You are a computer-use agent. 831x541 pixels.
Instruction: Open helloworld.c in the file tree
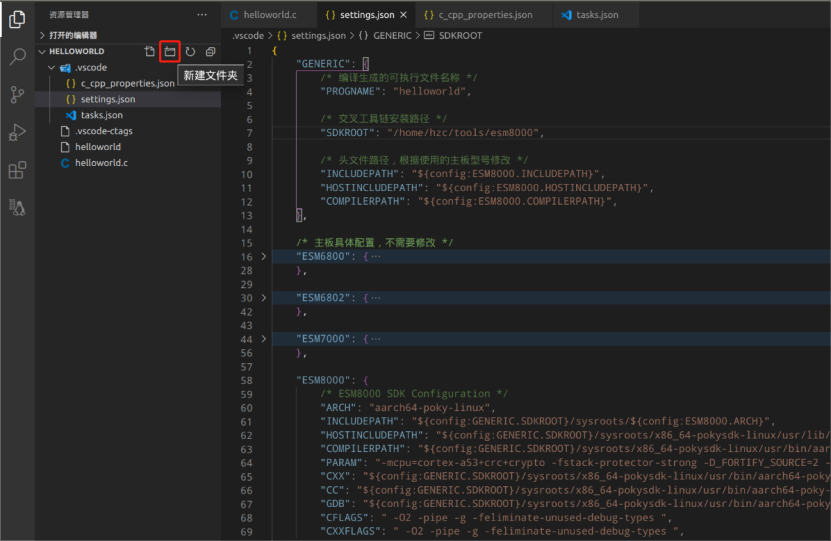point(128,163)
